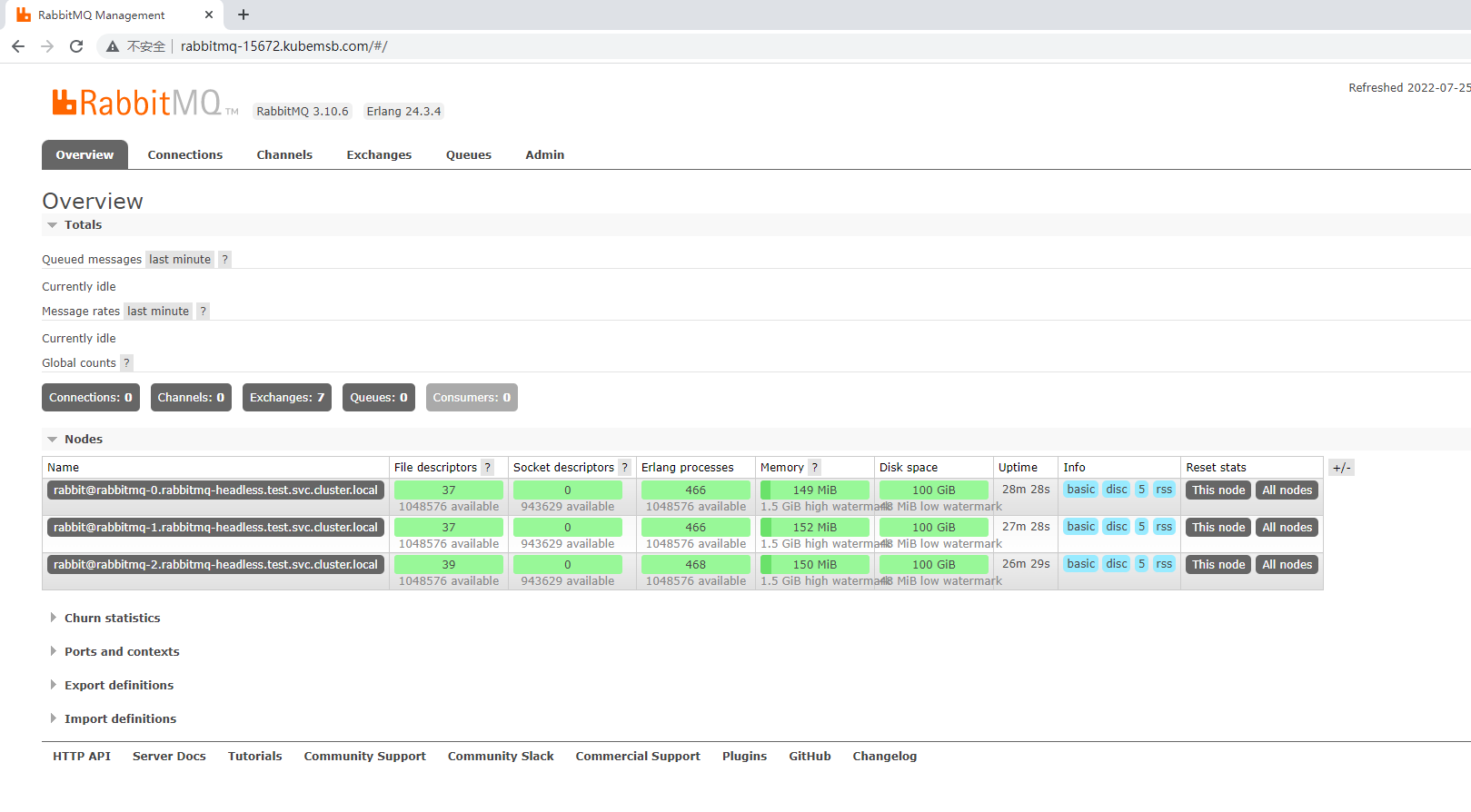Click the RabbitMQ 3.10.6 version label
The height and width of the screenshot is (812, 1471).
click(x=303, y=112)
